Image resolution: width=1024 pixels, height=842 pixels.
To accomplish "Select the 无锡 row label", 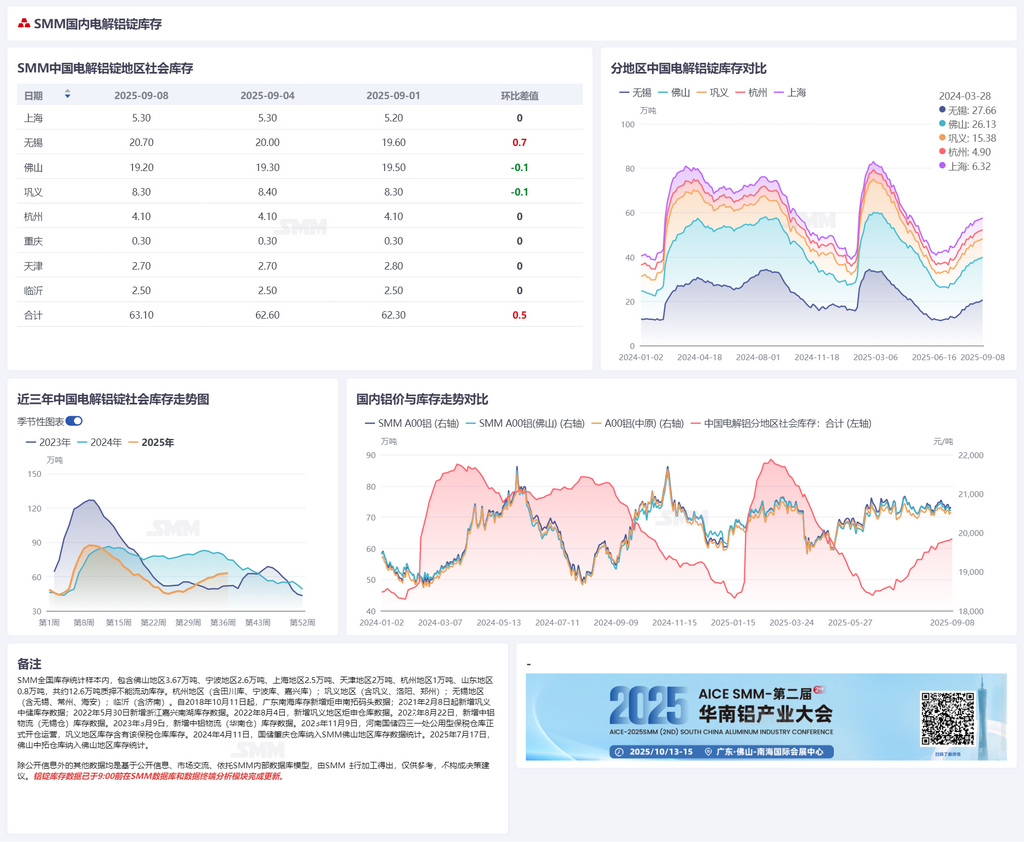I will 33,142.
